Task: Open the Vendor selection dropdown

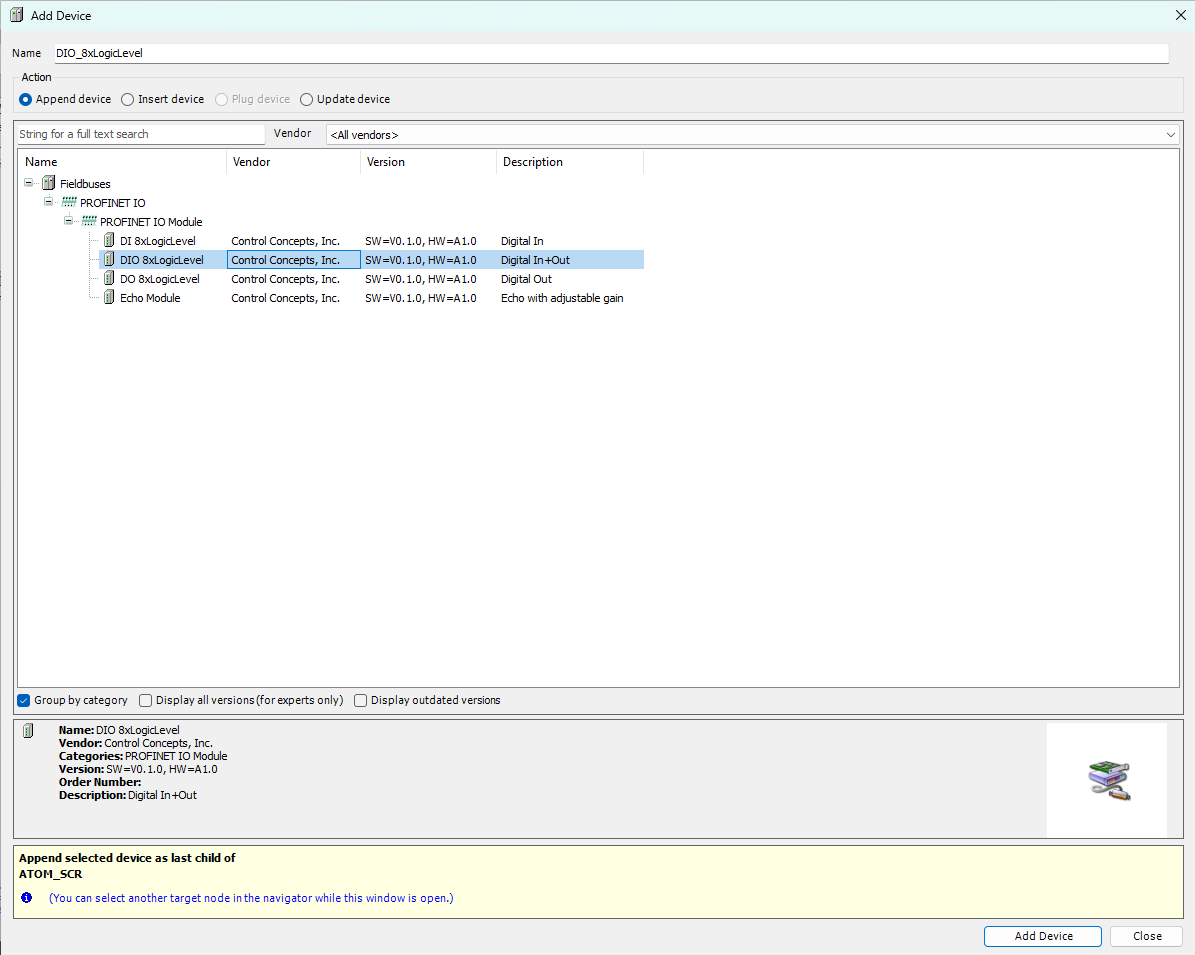Action: point(1170,133)
